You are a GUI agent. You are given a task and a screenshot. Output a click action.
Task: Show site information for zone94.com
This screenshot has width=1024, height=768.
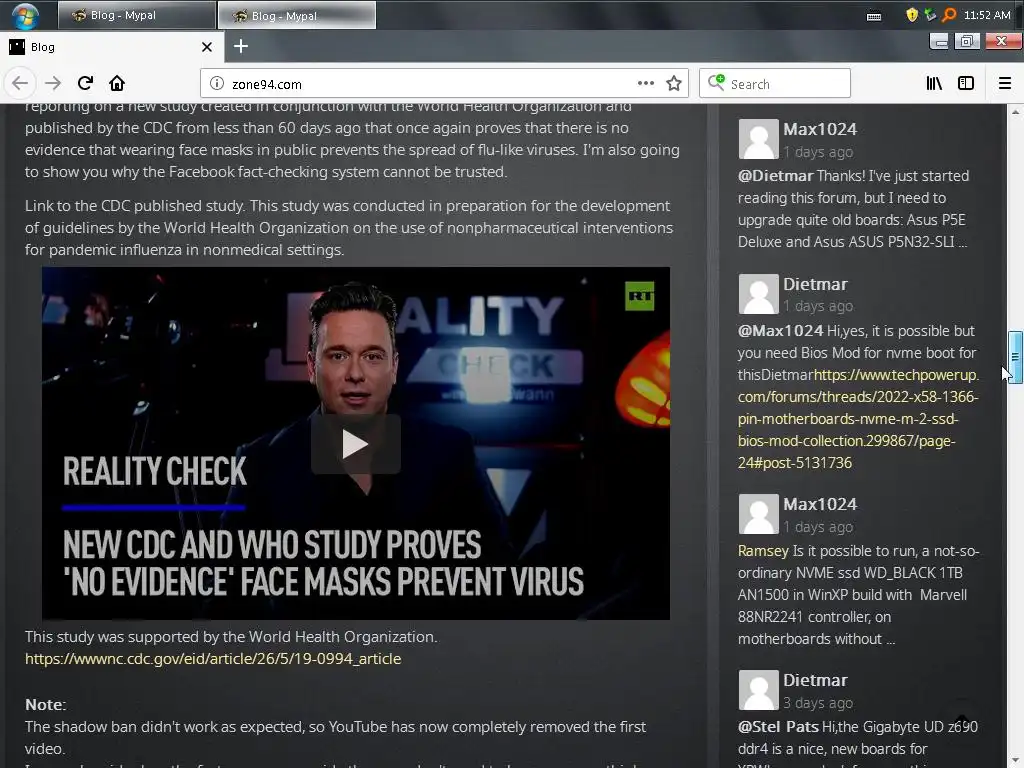coord(217,84)
